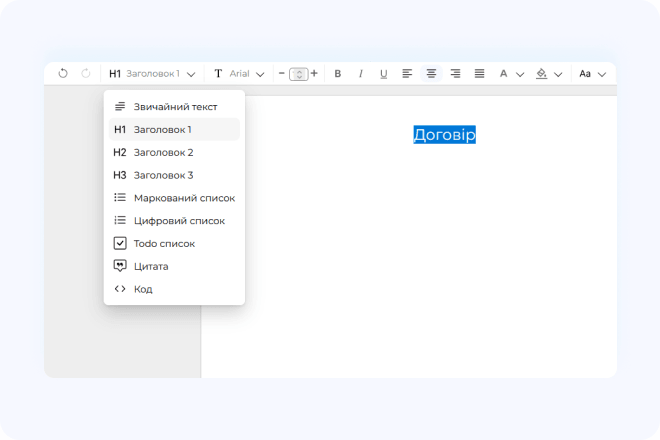This screenshot has width=660, height=440.
Task: Open the highlight fill color dropdown
Action: 548,74
